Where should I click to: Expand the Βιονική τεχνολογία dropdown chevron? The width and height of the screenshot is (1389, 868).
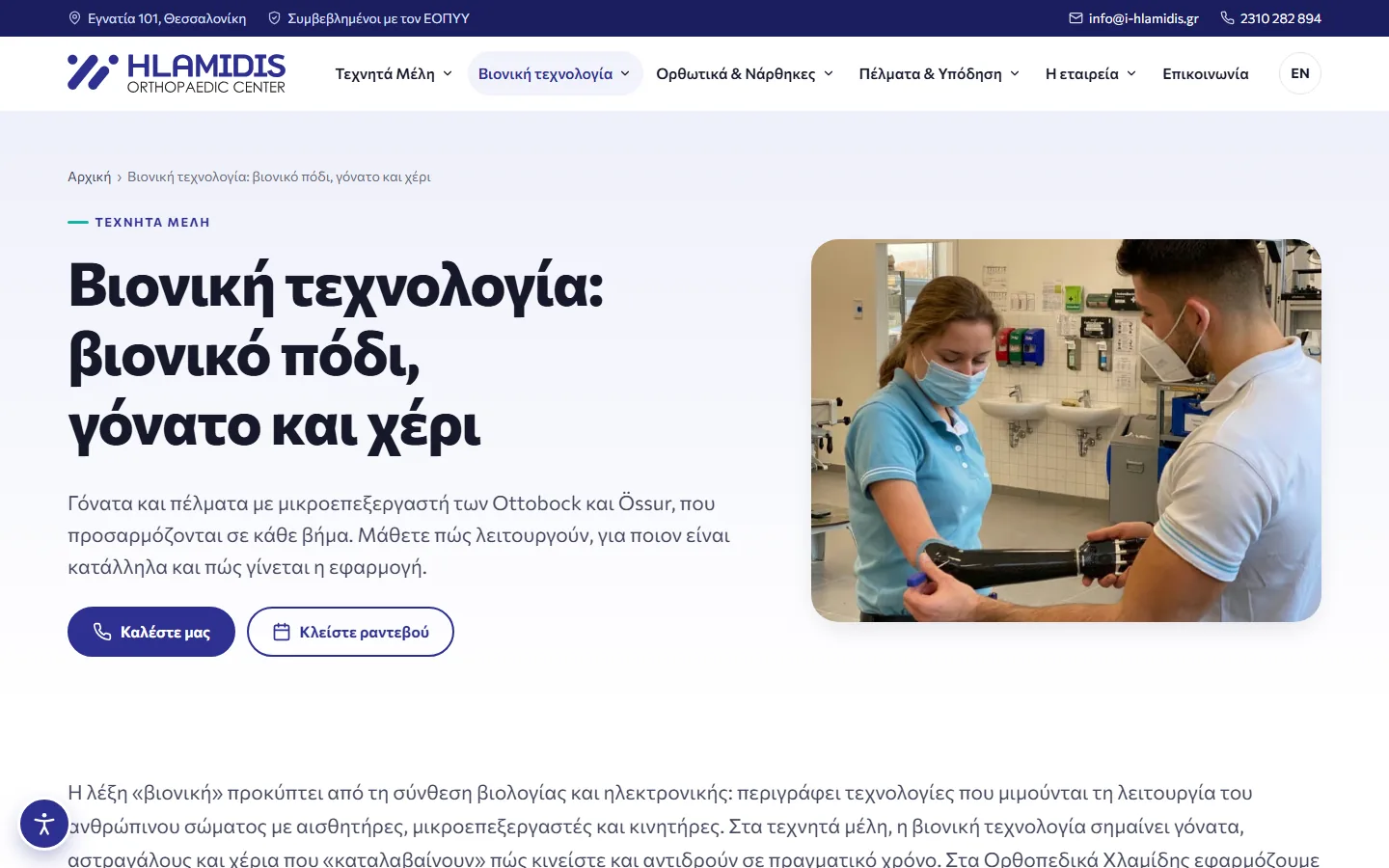[x=625, y=73]
